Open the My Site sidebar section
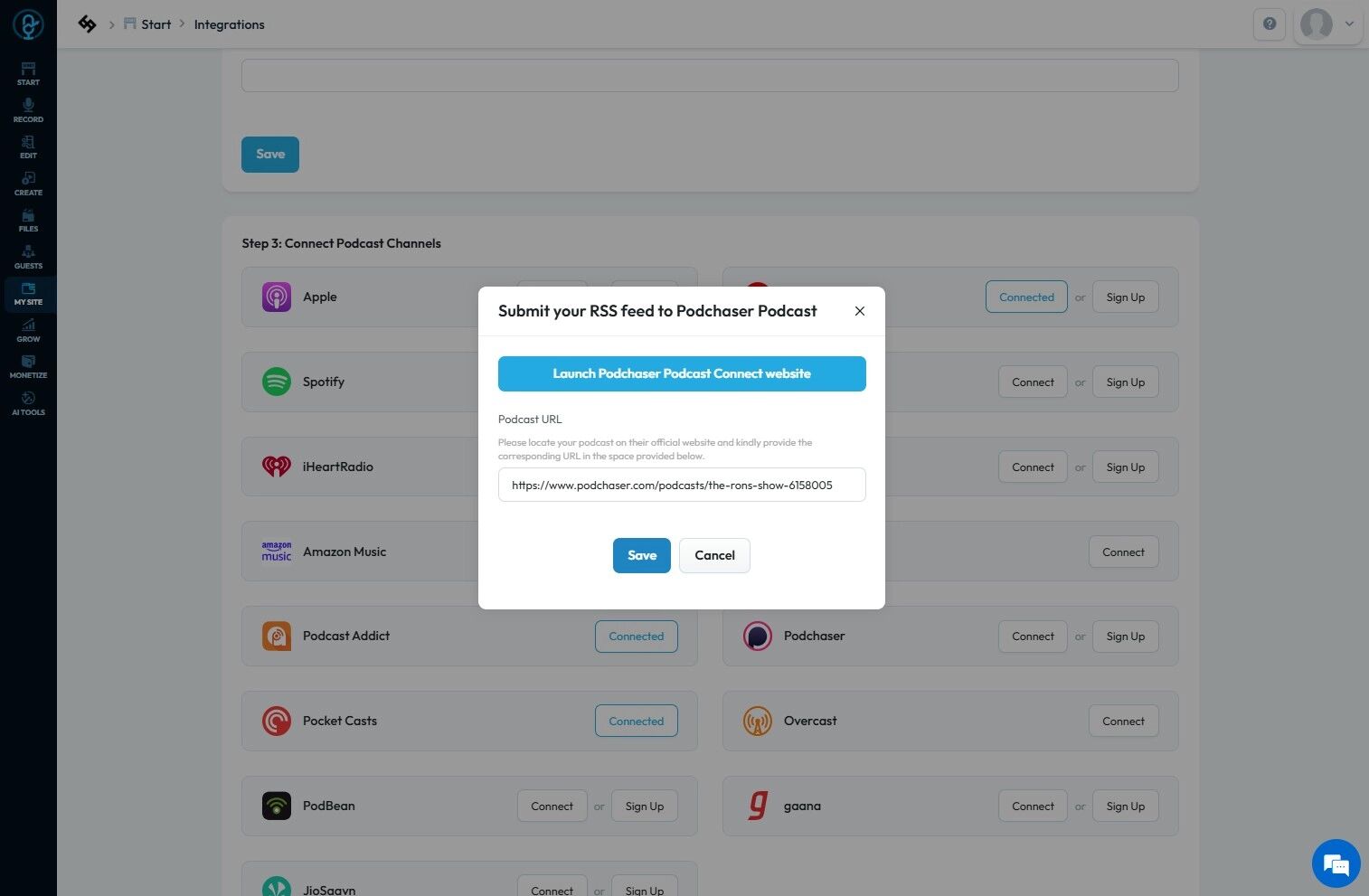The width and height of the screenshot is (1369, 896). pos(28,294)
